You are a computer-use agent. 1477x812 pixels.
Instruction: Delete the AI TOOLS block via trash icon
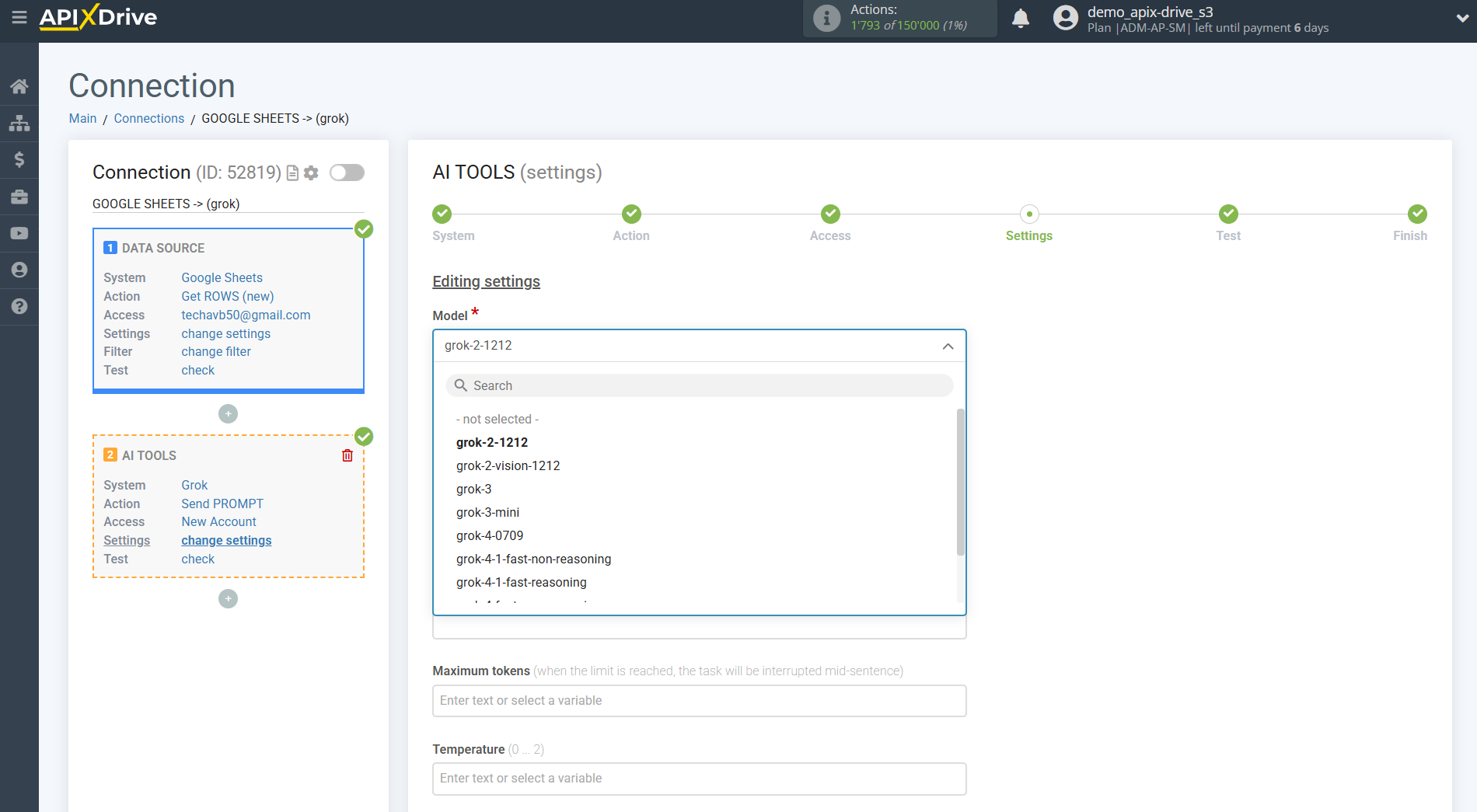(x=347, y=455)
